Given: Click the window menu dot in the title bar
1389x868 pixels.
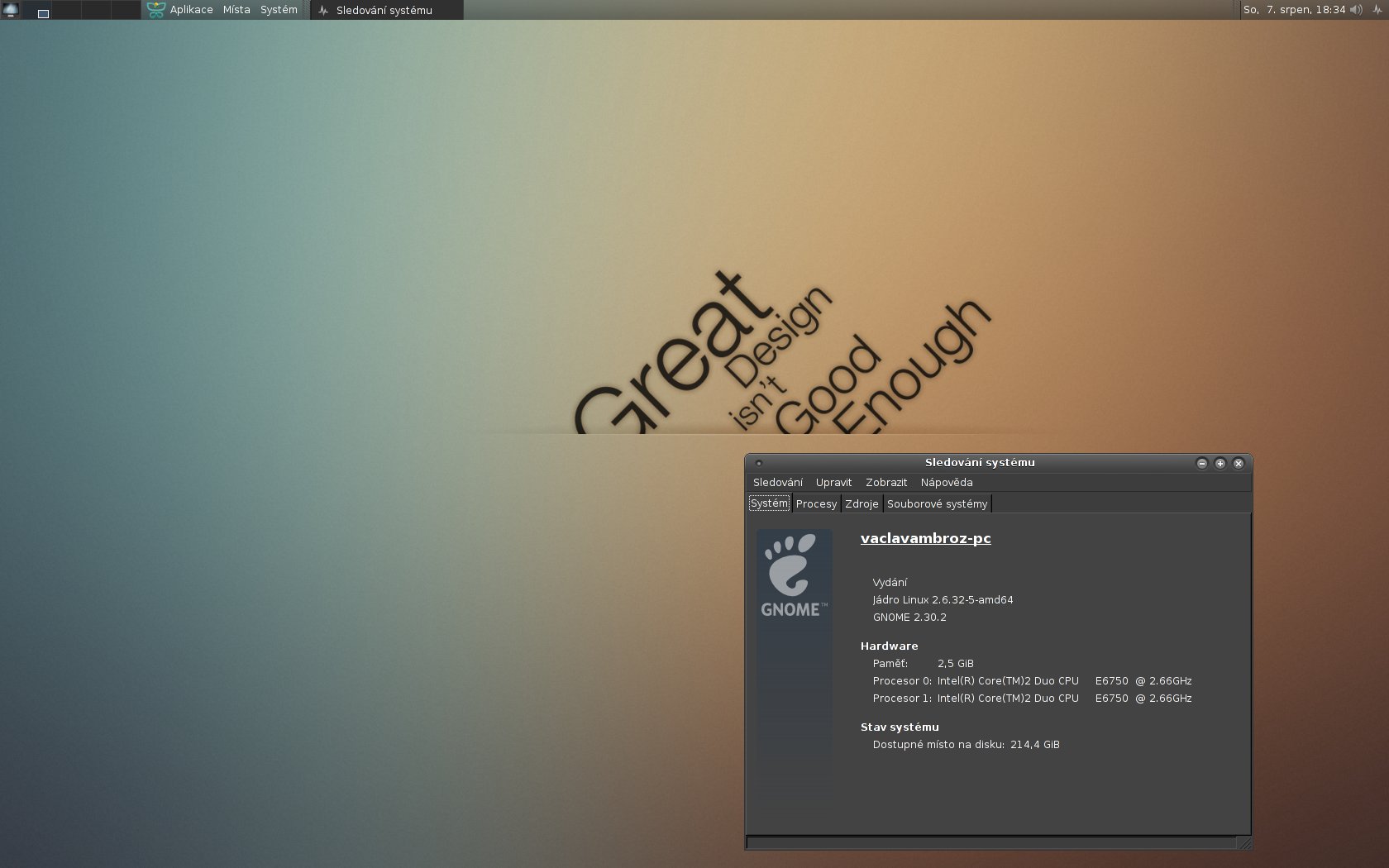Looking at the screenshot, I should (759, 463).
